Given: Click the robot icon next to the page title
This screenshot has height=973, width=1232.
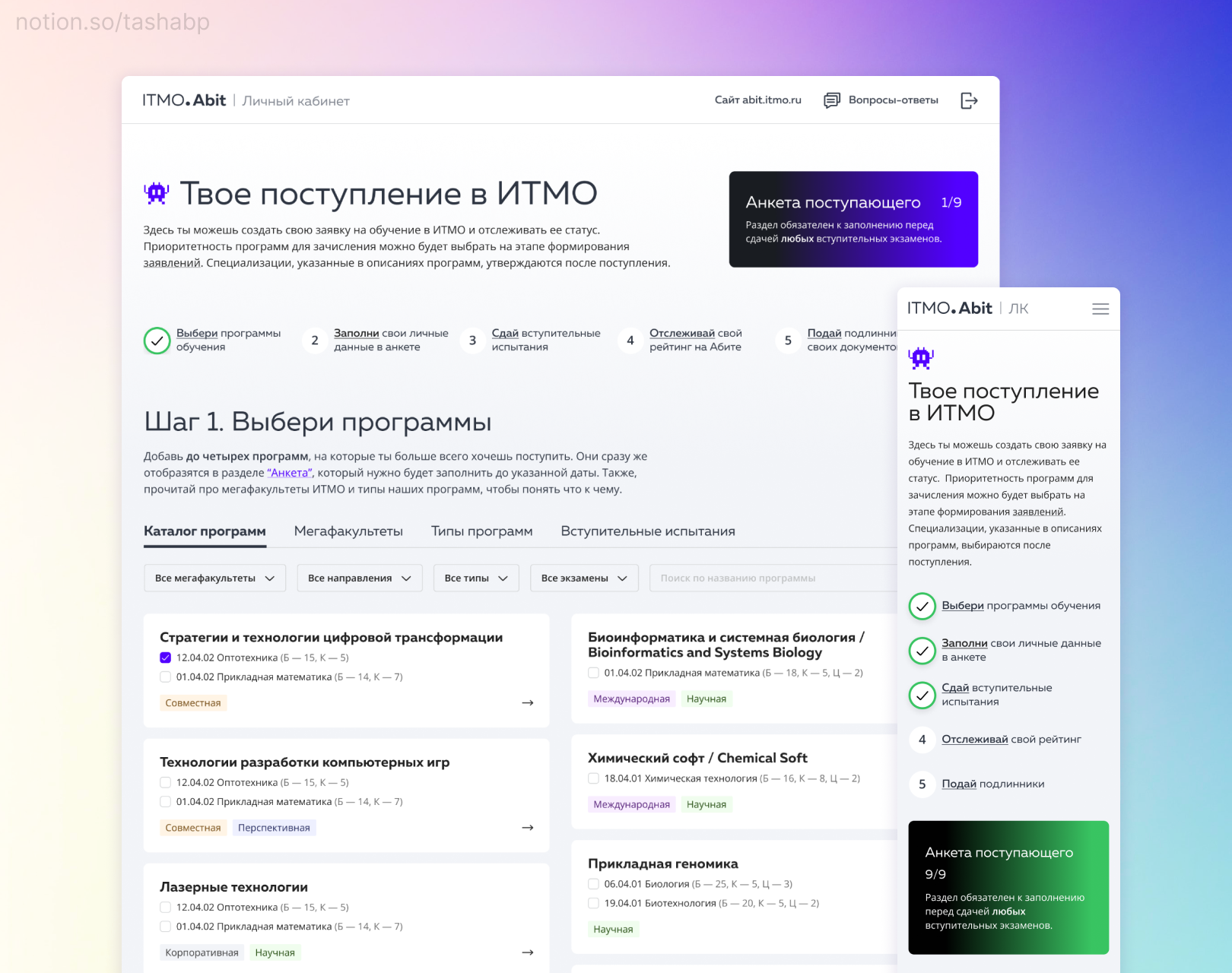Looking at the screenshot, I should (x=155, y=193).
